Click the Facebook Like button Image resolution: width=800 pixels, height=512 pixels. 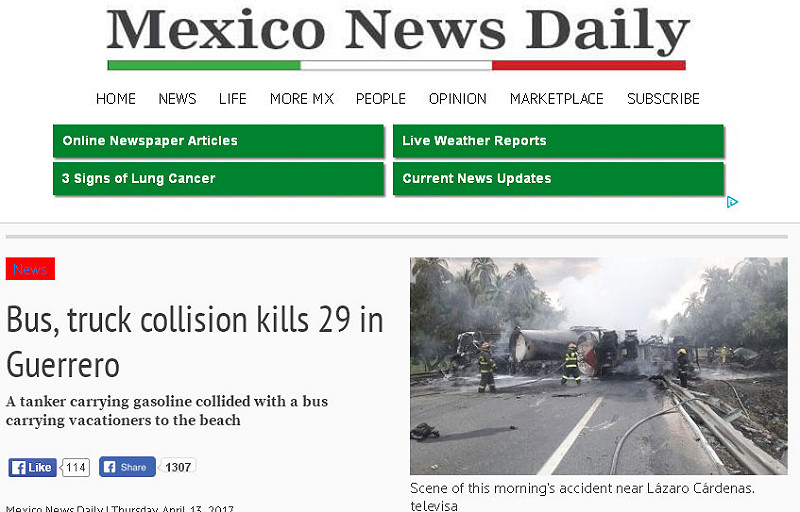[x=32, y=467]
